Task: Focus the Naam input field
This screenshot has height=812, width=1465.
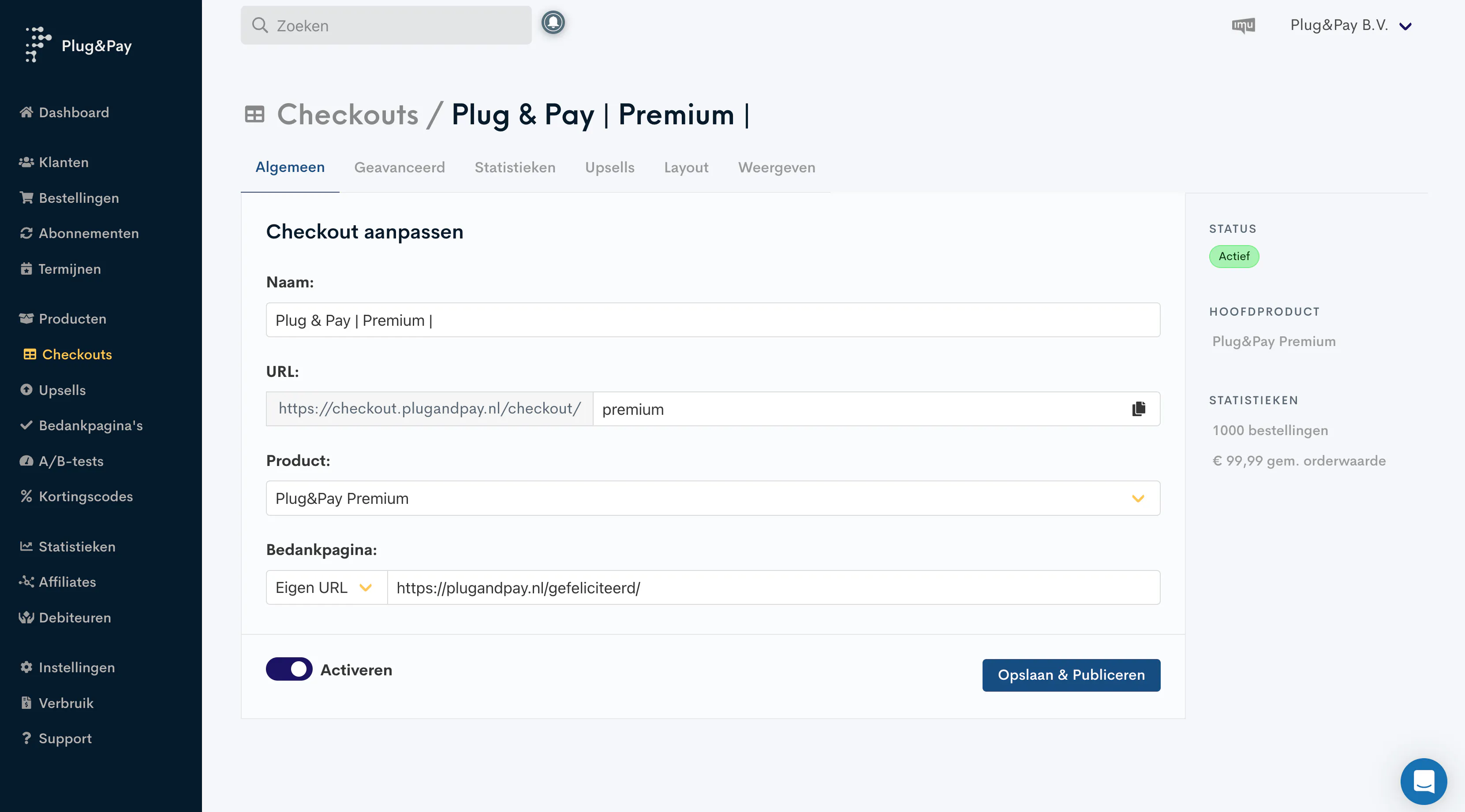Action: [x=713, y=320]
